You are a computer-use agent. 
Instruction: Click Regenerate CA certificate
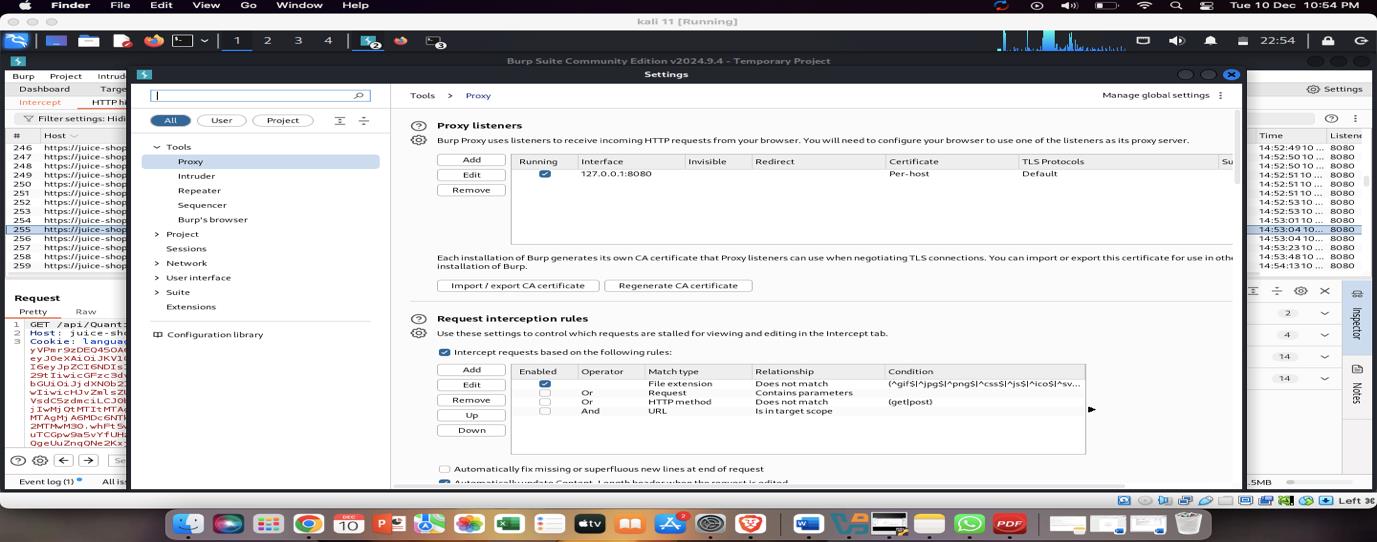click(678, 285)
